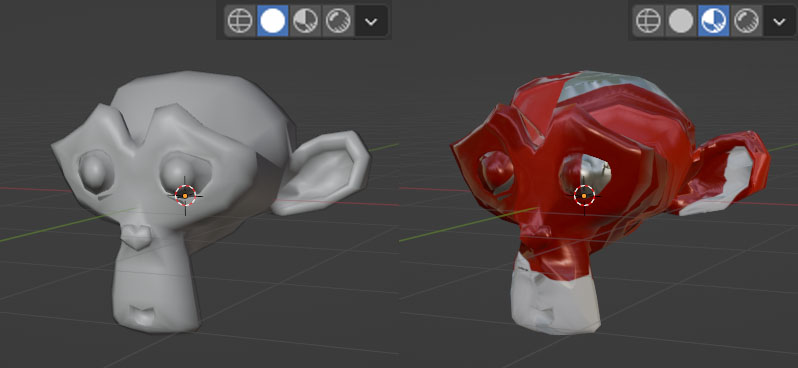Select Wireframe shading in right viewport
This screenshot has width=798, height=368.
[x=648, y=21]
